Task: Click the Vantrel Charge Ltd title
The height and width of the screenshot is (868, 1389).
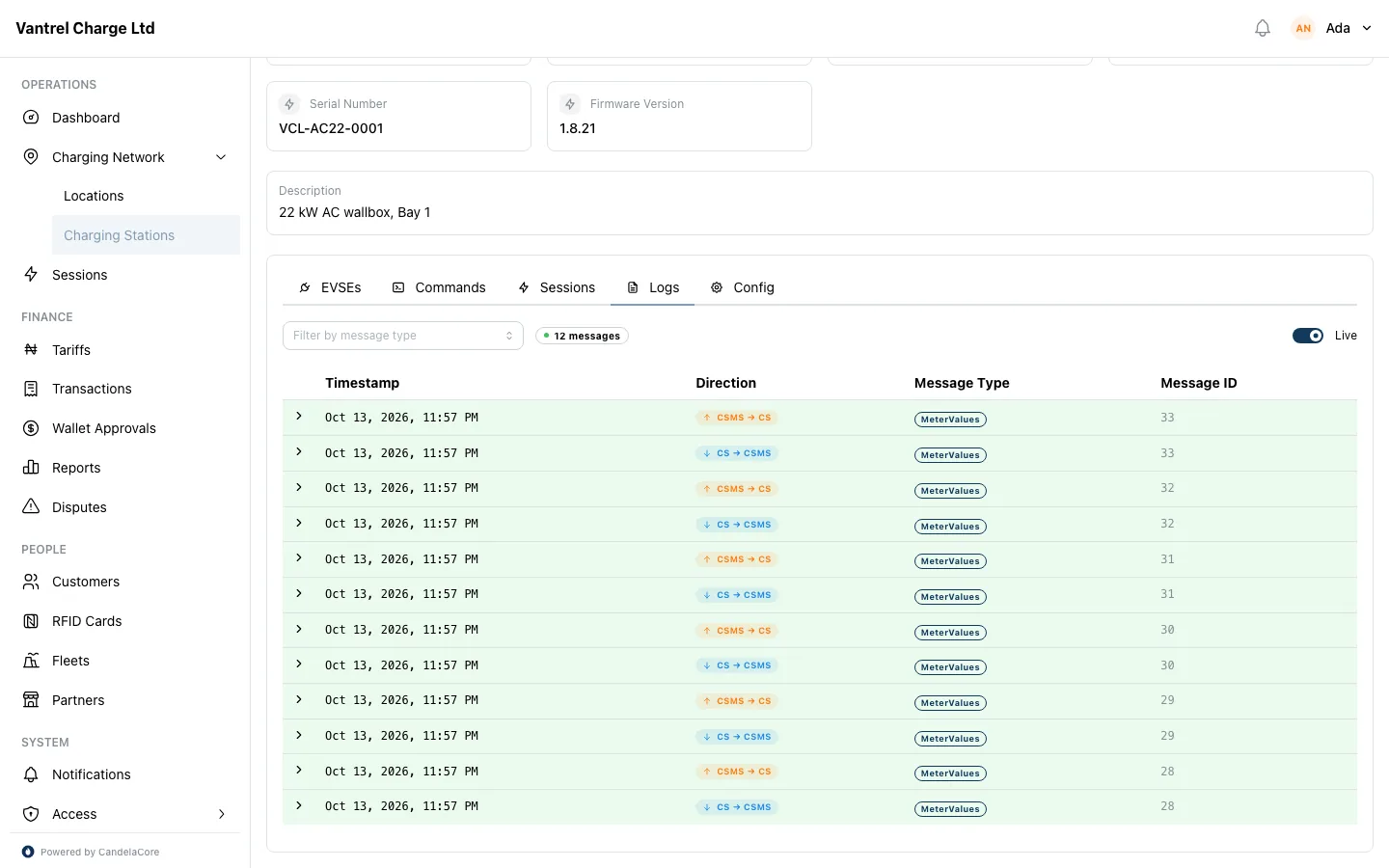Action: click(85, 28)
